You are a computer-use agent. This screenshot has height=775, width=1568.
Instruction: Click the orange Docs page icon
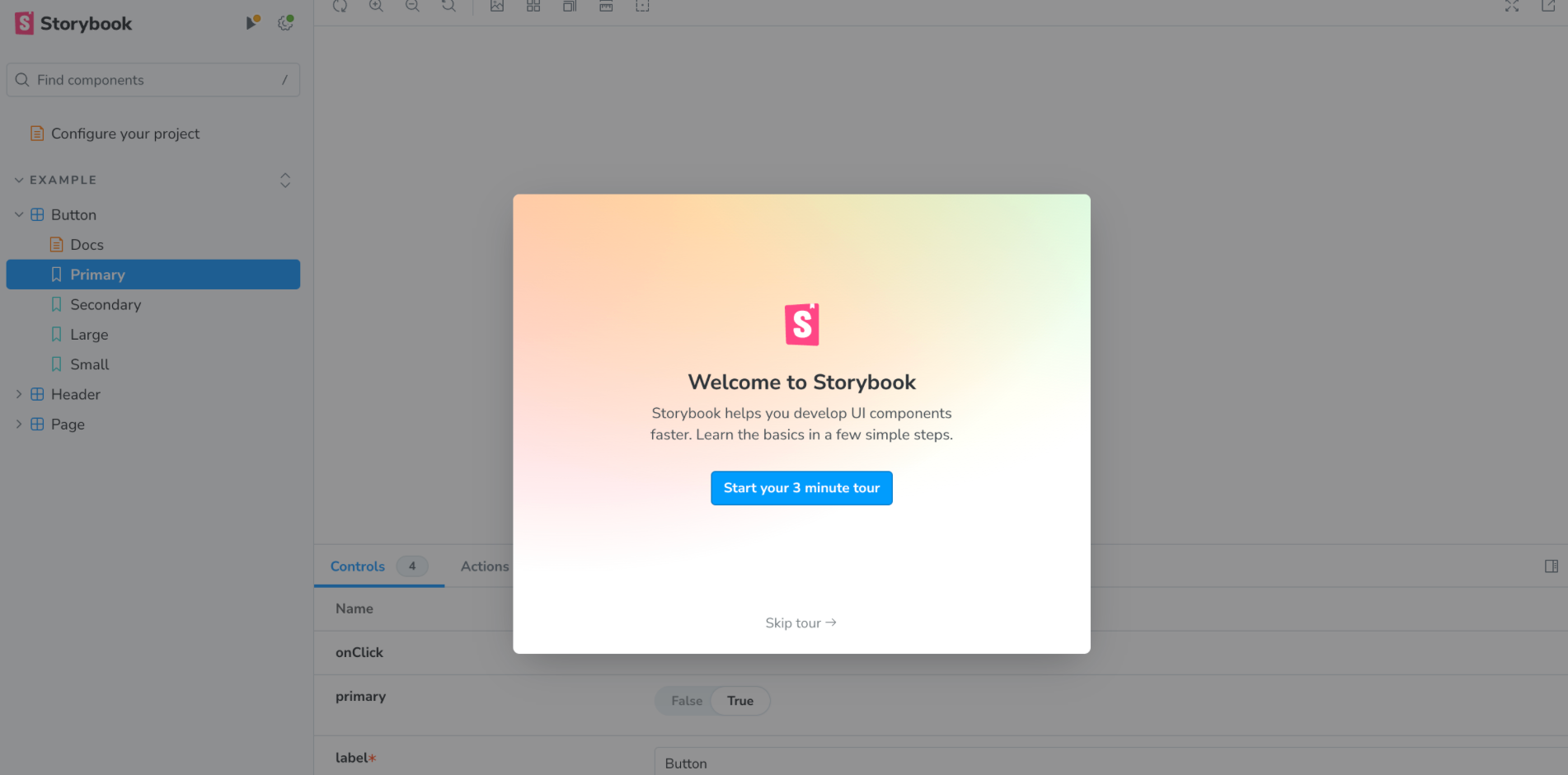point(56,244)
